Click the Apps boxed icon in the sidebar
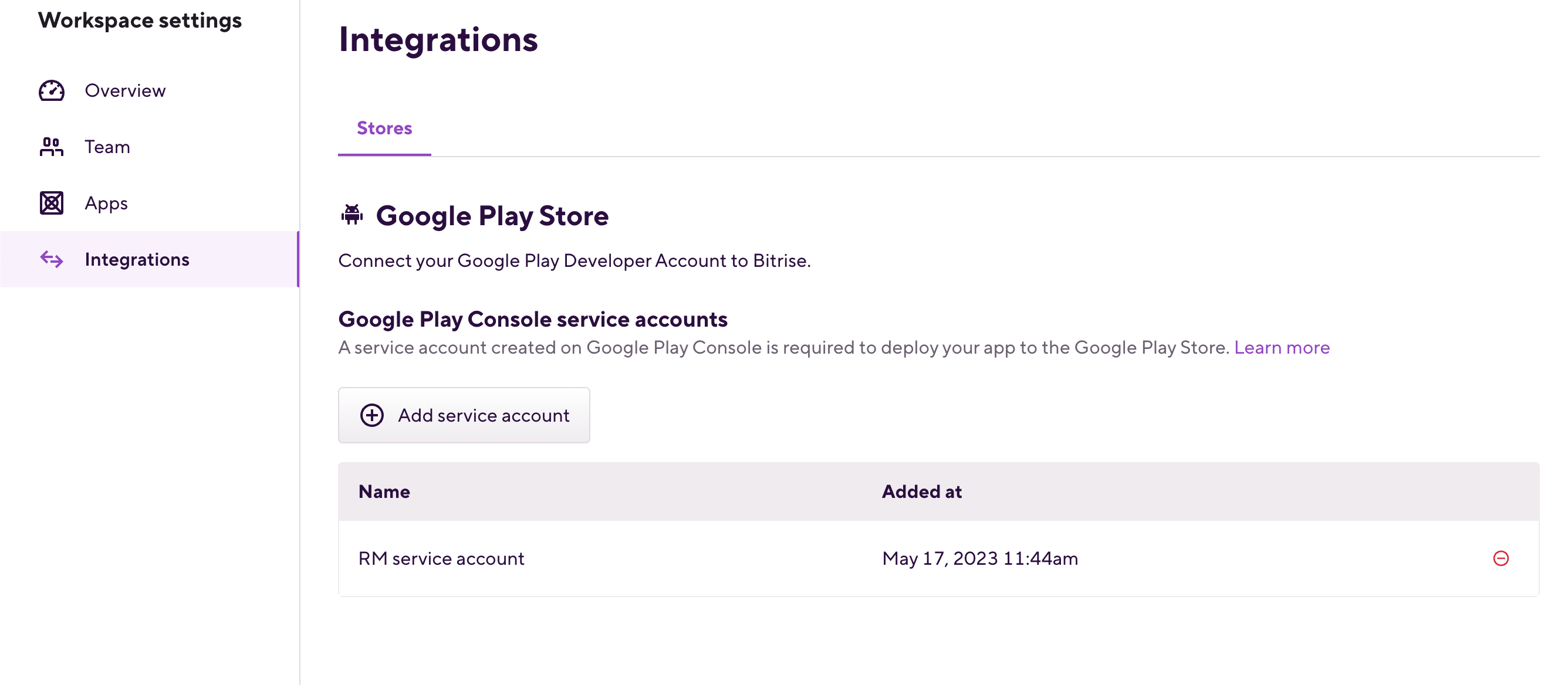Image resolution: width=1568 pixels, height=685 pixels. [x=51, y=202]
